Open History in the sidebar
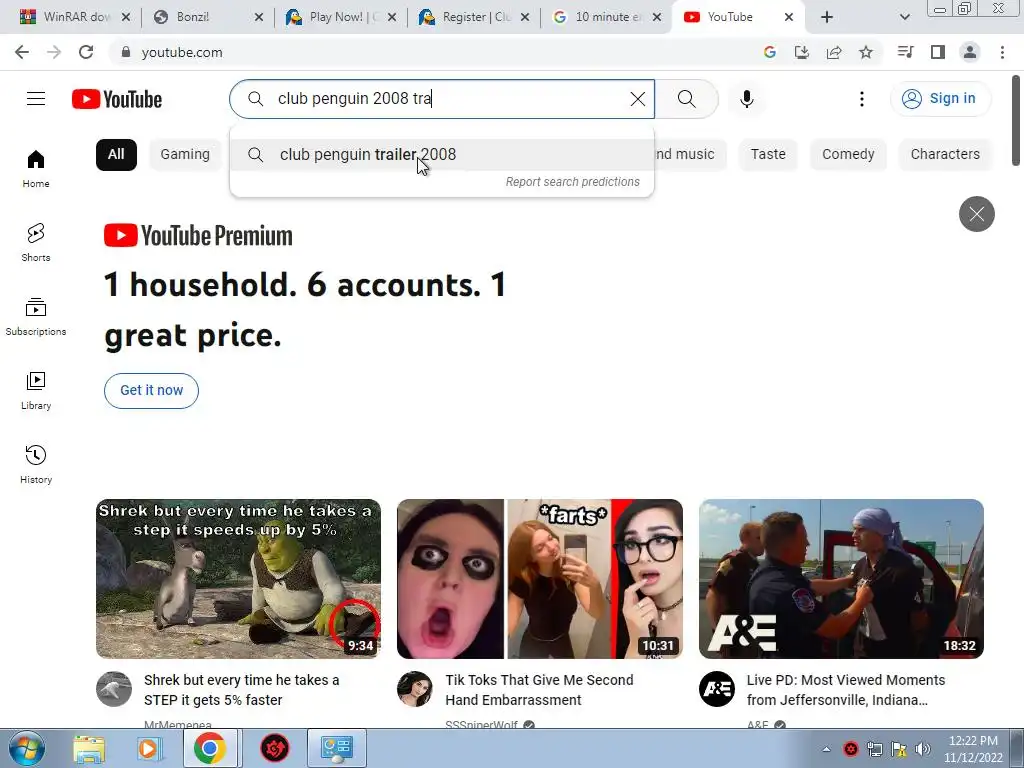Viewport: 1024px width, 768px height. [x=36, y=464]
